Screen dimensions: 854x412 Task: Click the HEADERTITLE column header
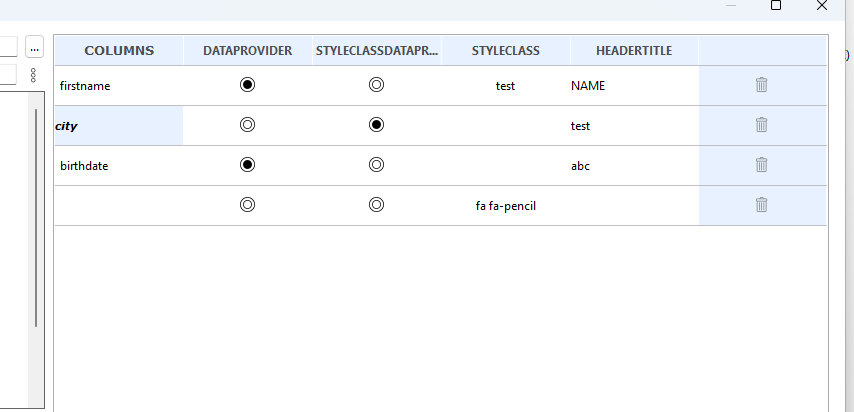634,51
